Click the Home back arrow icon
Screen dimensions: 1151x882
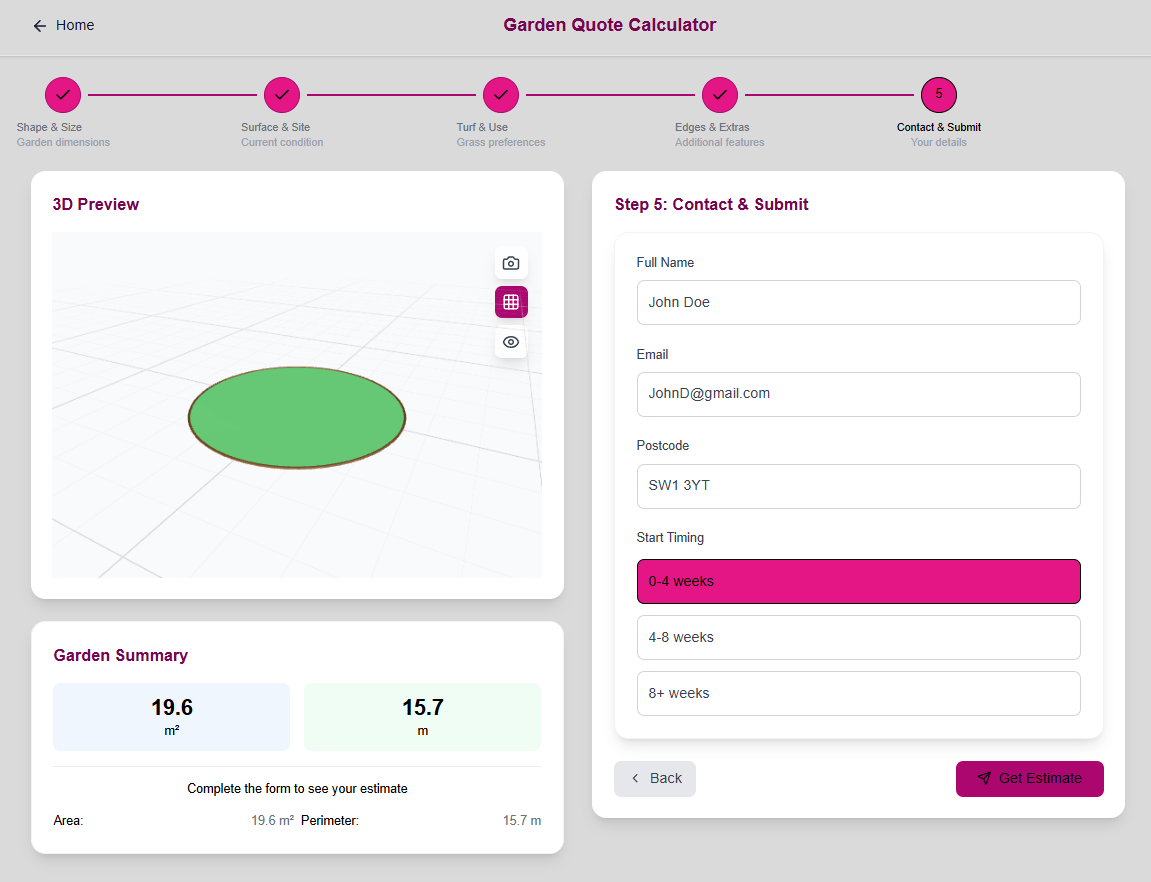(40, 26)
